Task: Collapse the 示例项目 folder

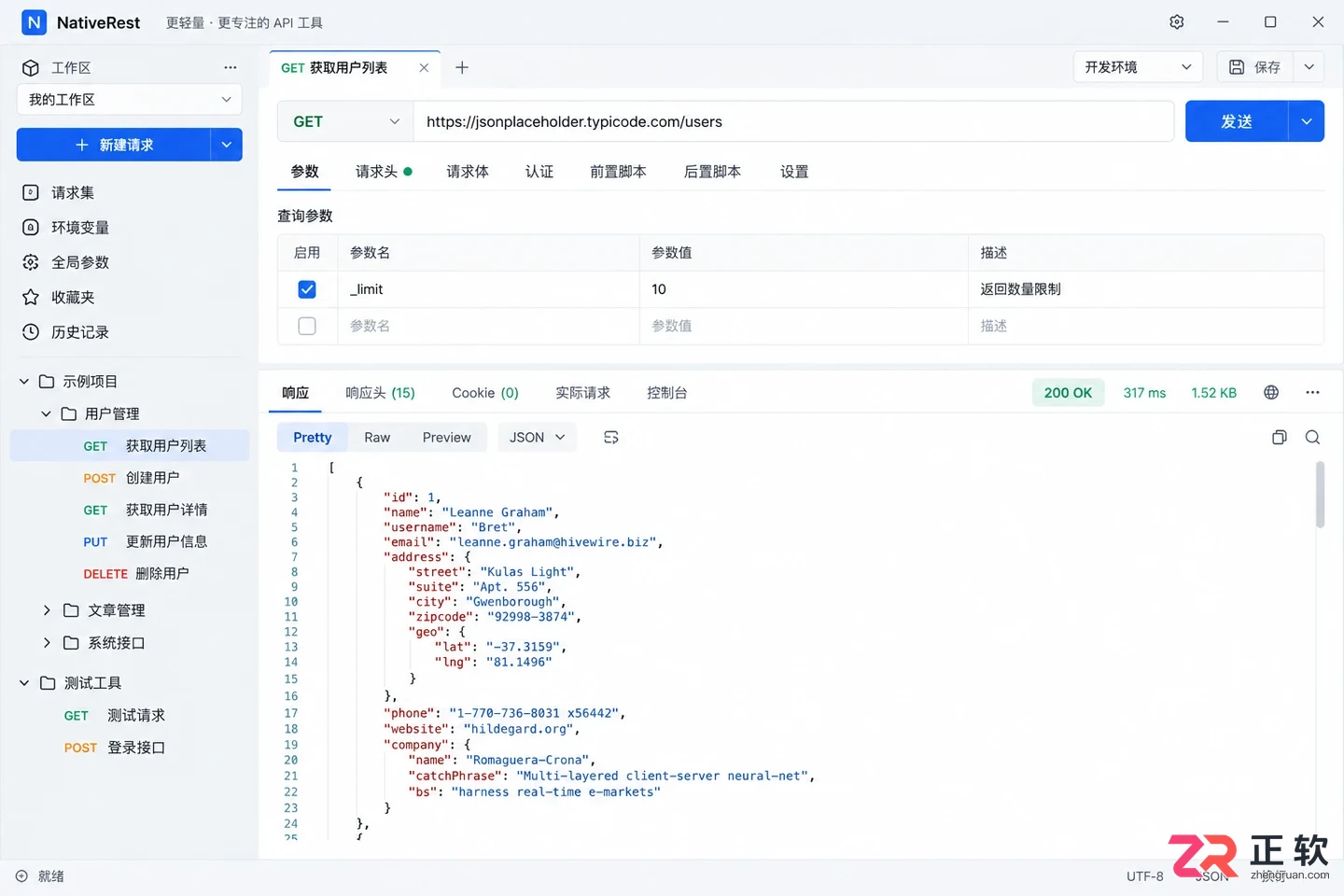Action: point(24,382)
